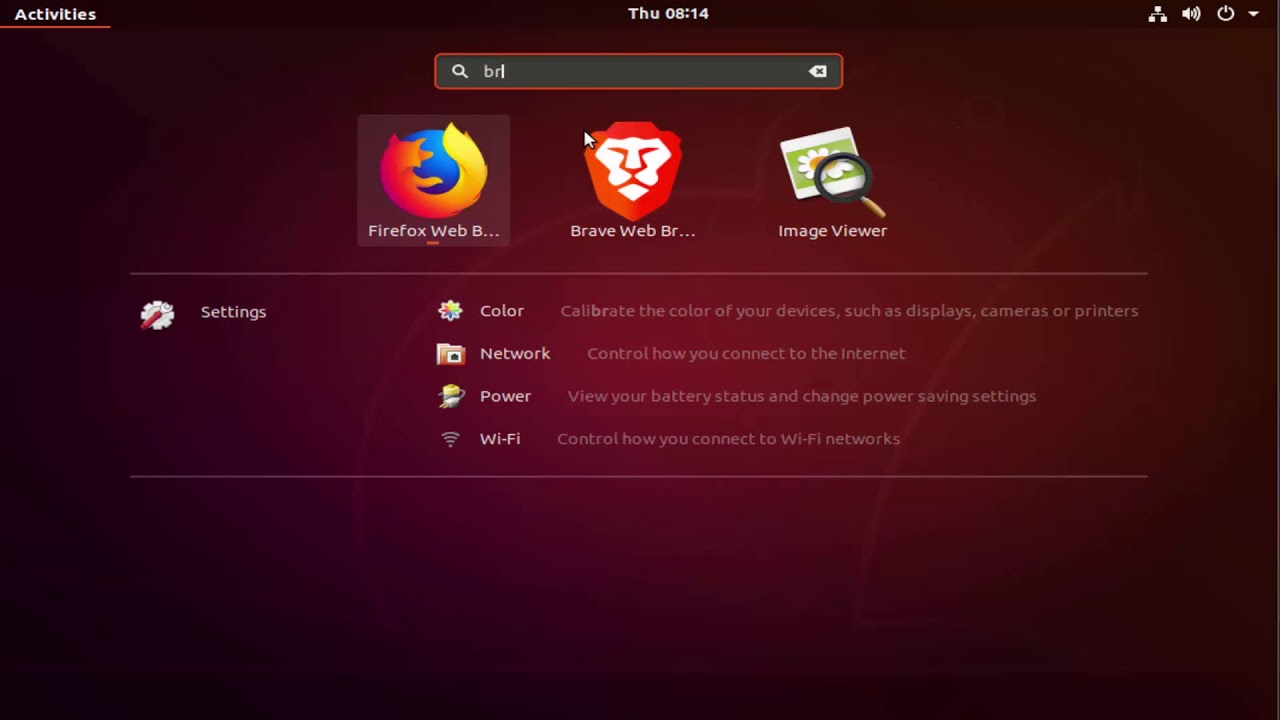Select the Color search result
The image size is (1280, 720).
(x=789, y=311)
